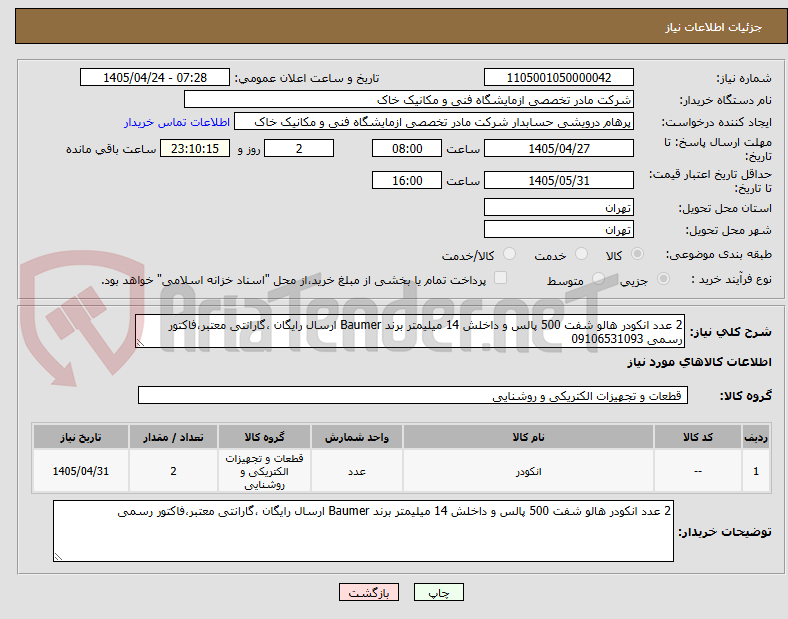Click the گروه کالا field
This screenshot has width=788, height=619.
point(413,395)
